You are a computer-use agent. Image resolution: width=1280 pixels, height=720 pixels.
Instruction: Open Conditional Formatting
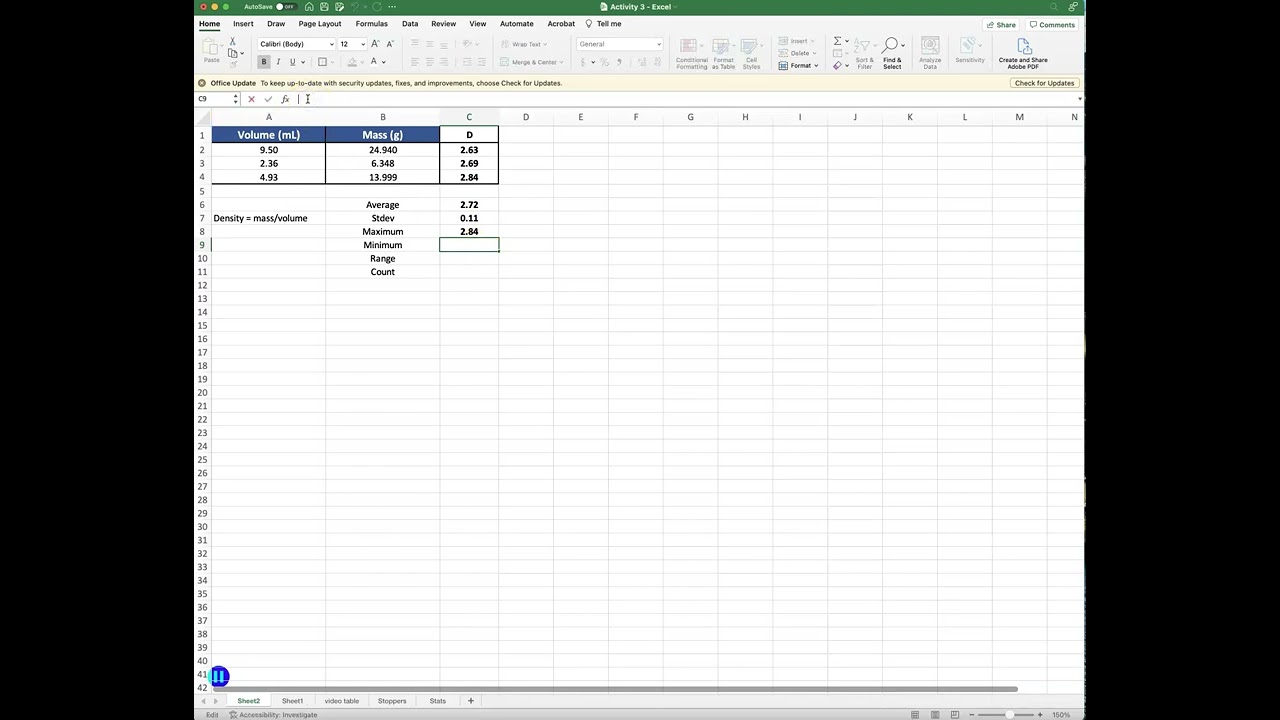click(692, 53)
